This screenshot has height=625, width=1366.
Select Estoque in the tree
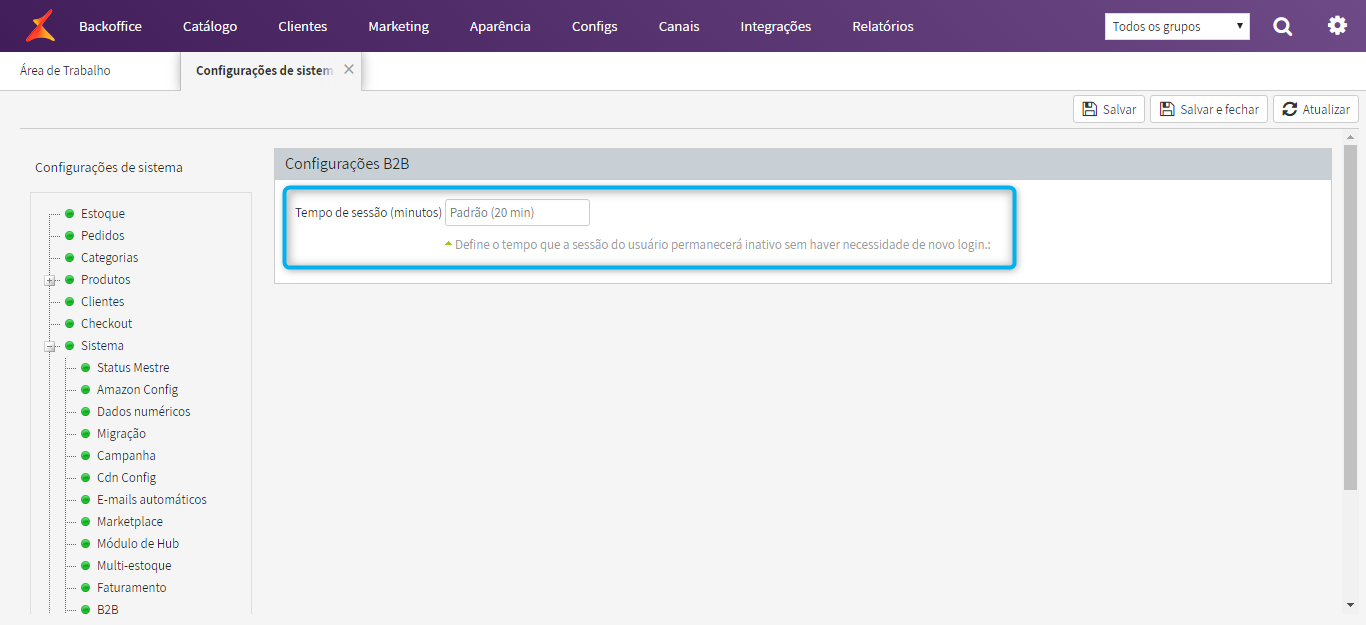pos(103,213)
